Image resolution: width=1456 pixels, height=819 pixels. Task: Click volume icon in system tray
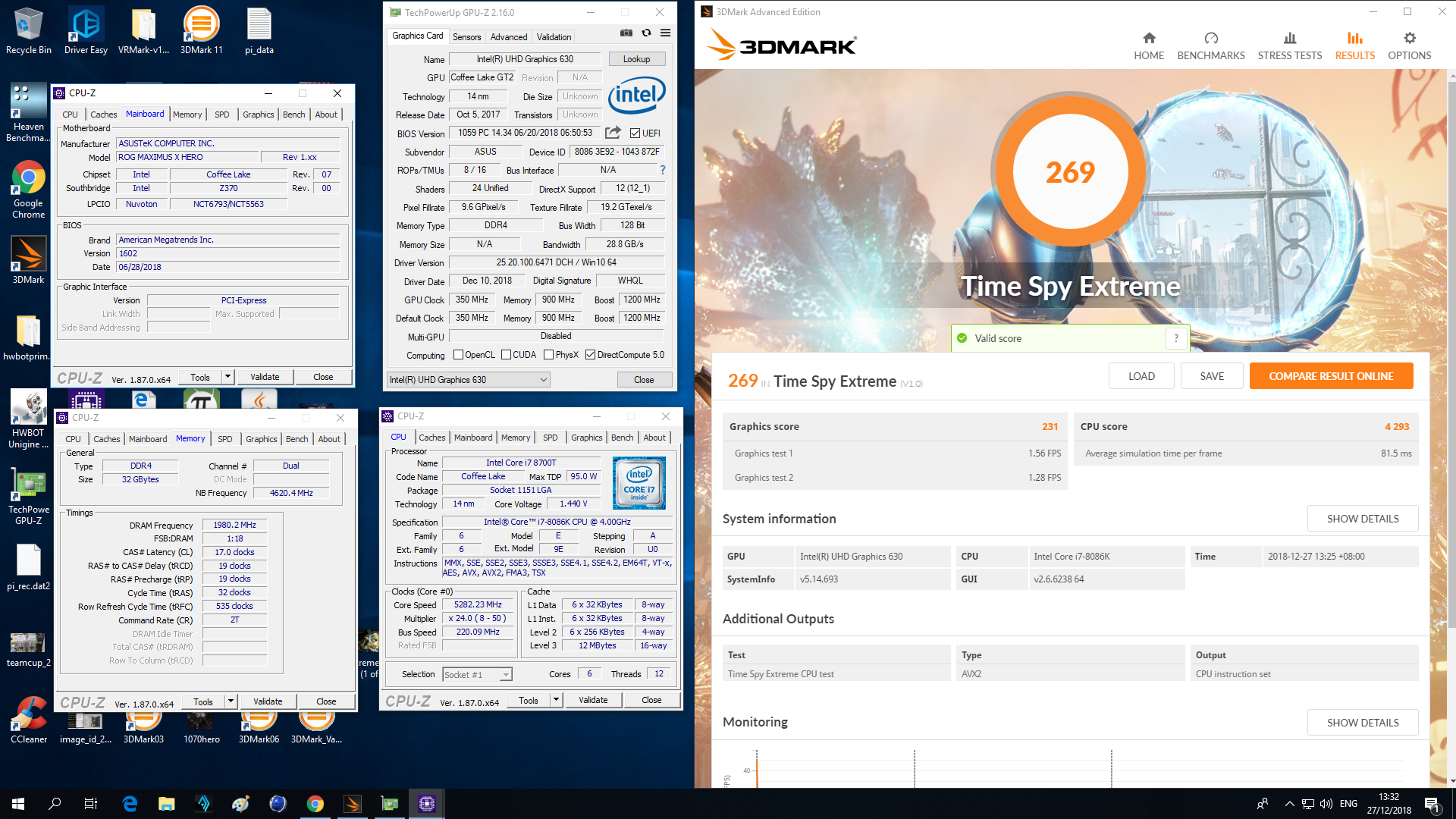(1326, 804)
